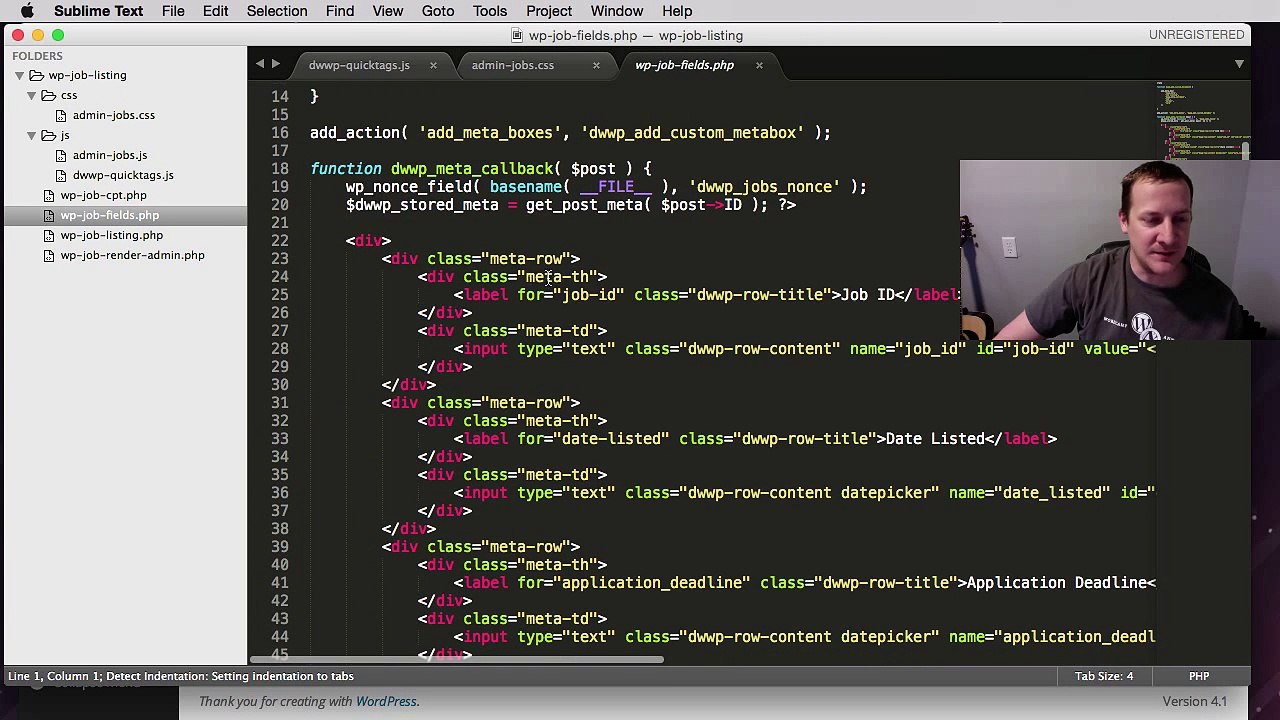Click the wp-job-listing.php file icon
The image size is (1280, 720).
point(49,235)
